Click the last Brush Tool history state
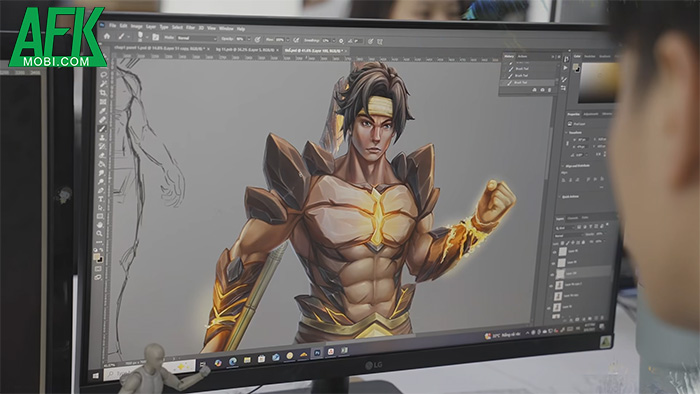The image size is (700, 394). pos(527,83)
